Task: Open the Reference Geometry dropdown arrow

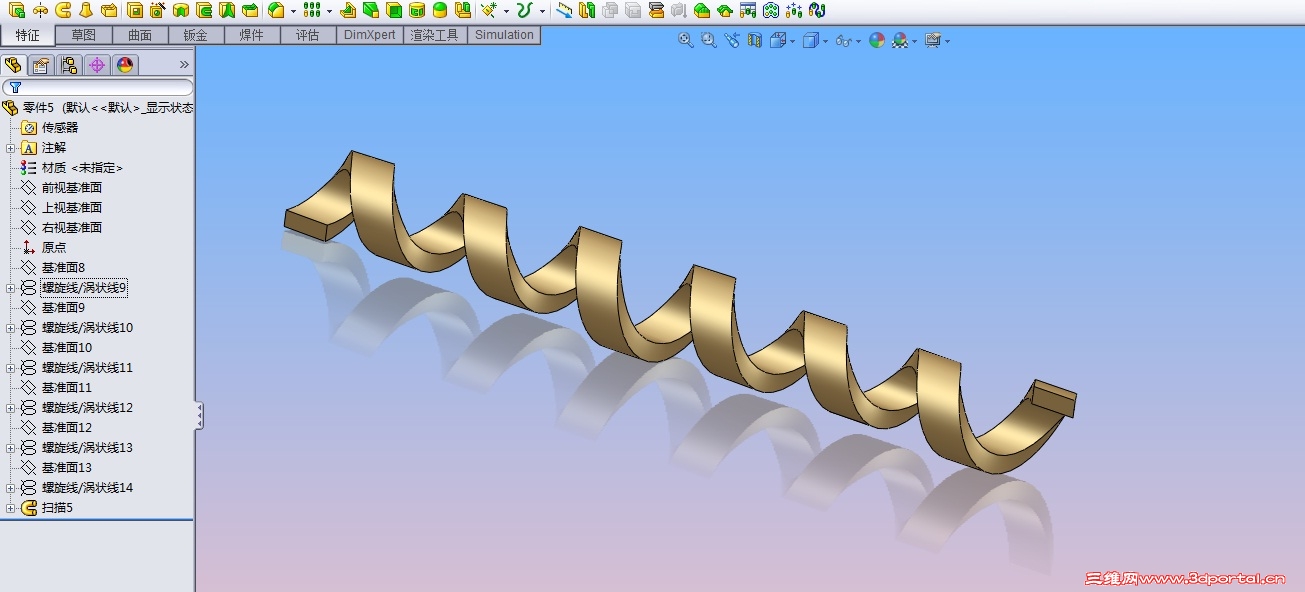Action: pyautogui.click(x=506, y=12)
